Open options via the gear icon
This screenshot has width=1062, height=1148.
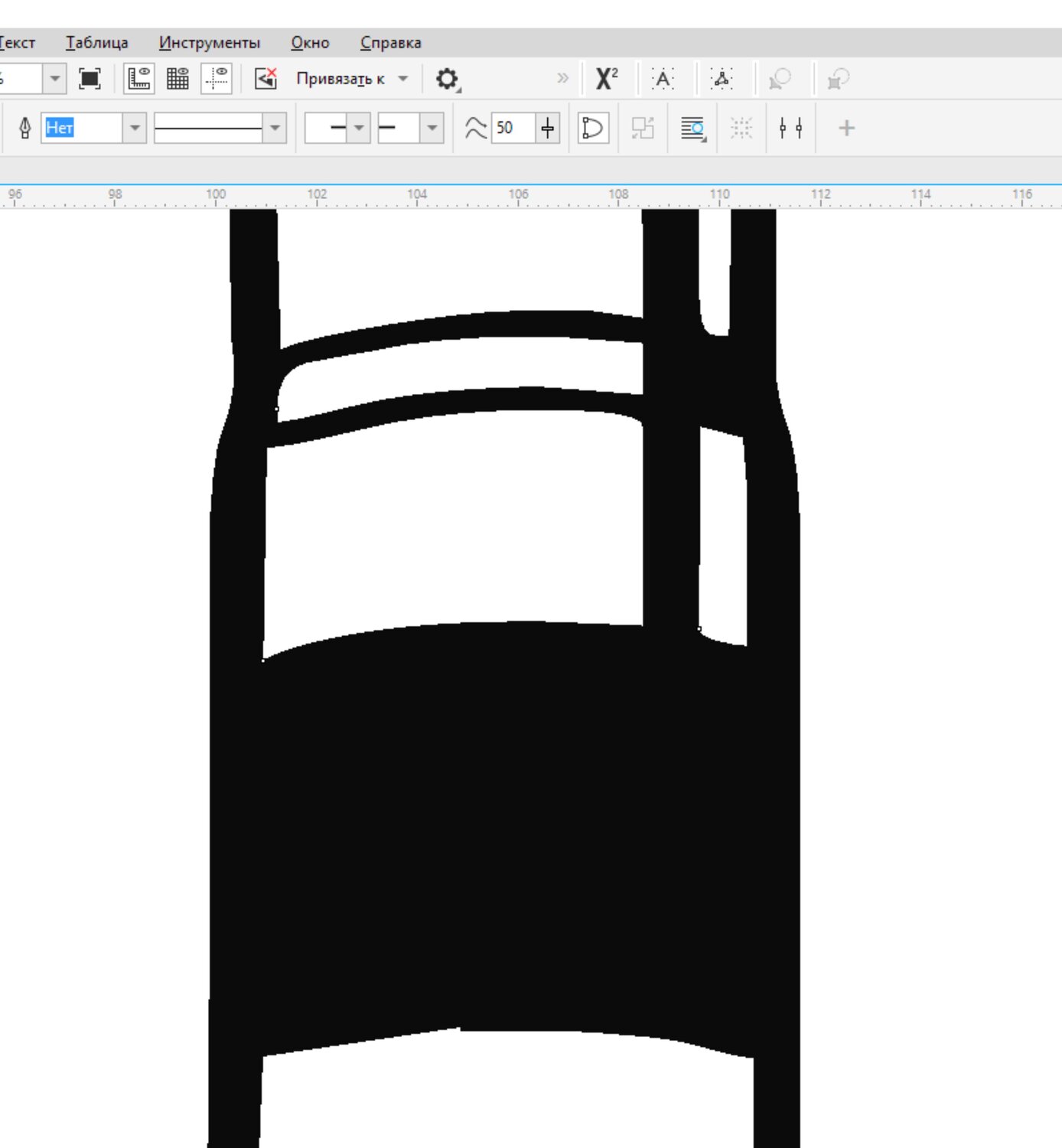point(447,79)
